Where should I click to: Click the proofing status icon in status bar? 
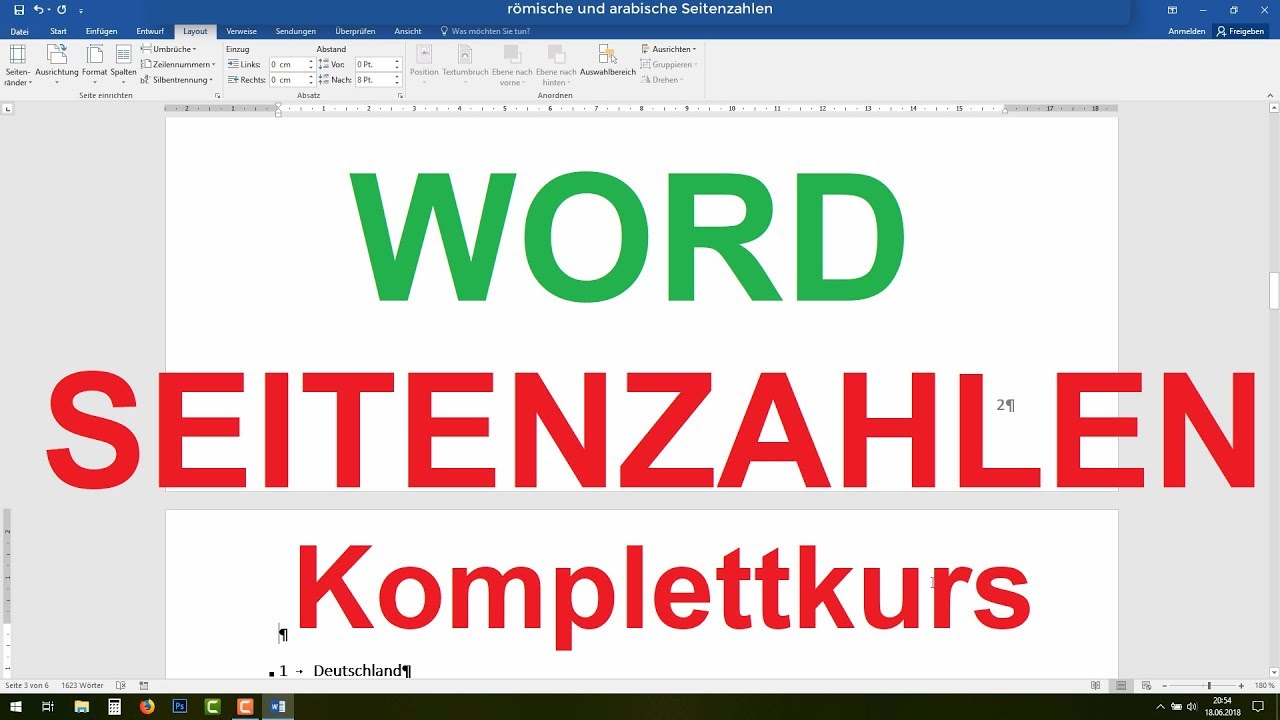pyautogui.click(x=121, y=685)
